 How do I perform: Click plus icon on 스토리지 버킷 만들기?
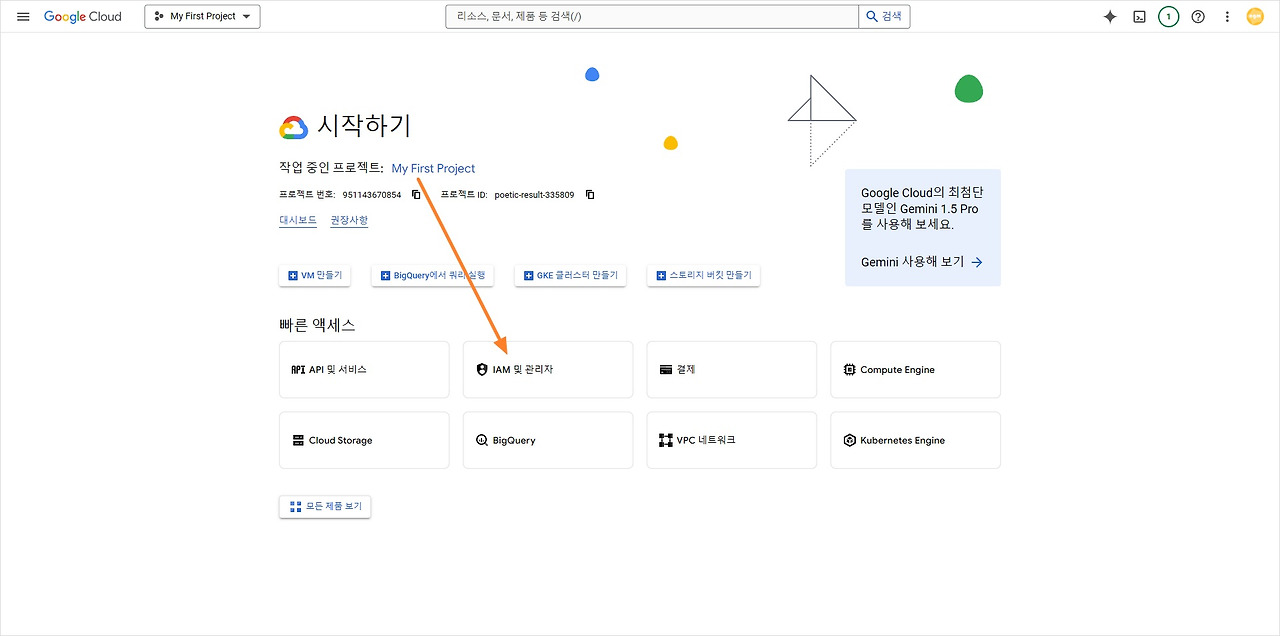pyautogui.click(x=661, y=275)
